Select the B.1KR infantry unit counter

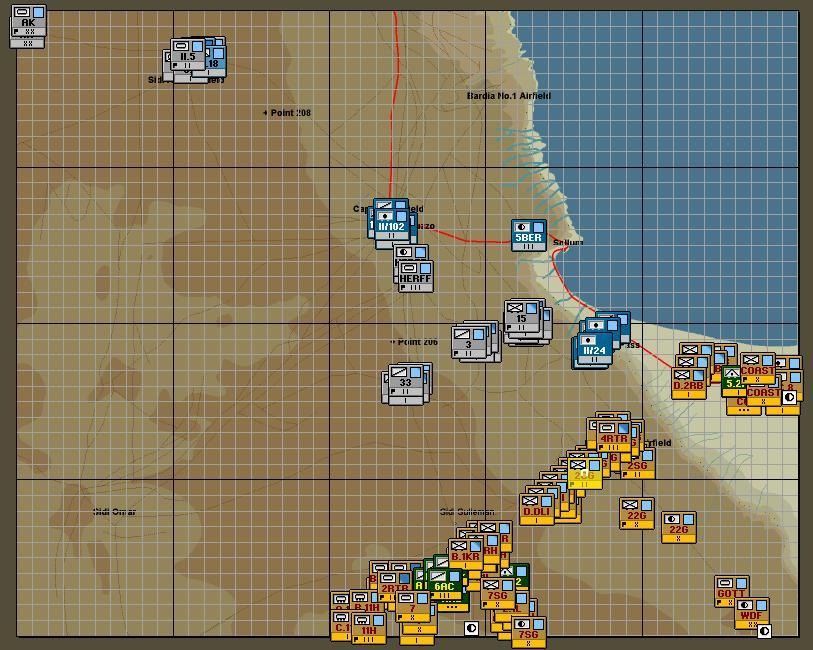pos(466,555)
